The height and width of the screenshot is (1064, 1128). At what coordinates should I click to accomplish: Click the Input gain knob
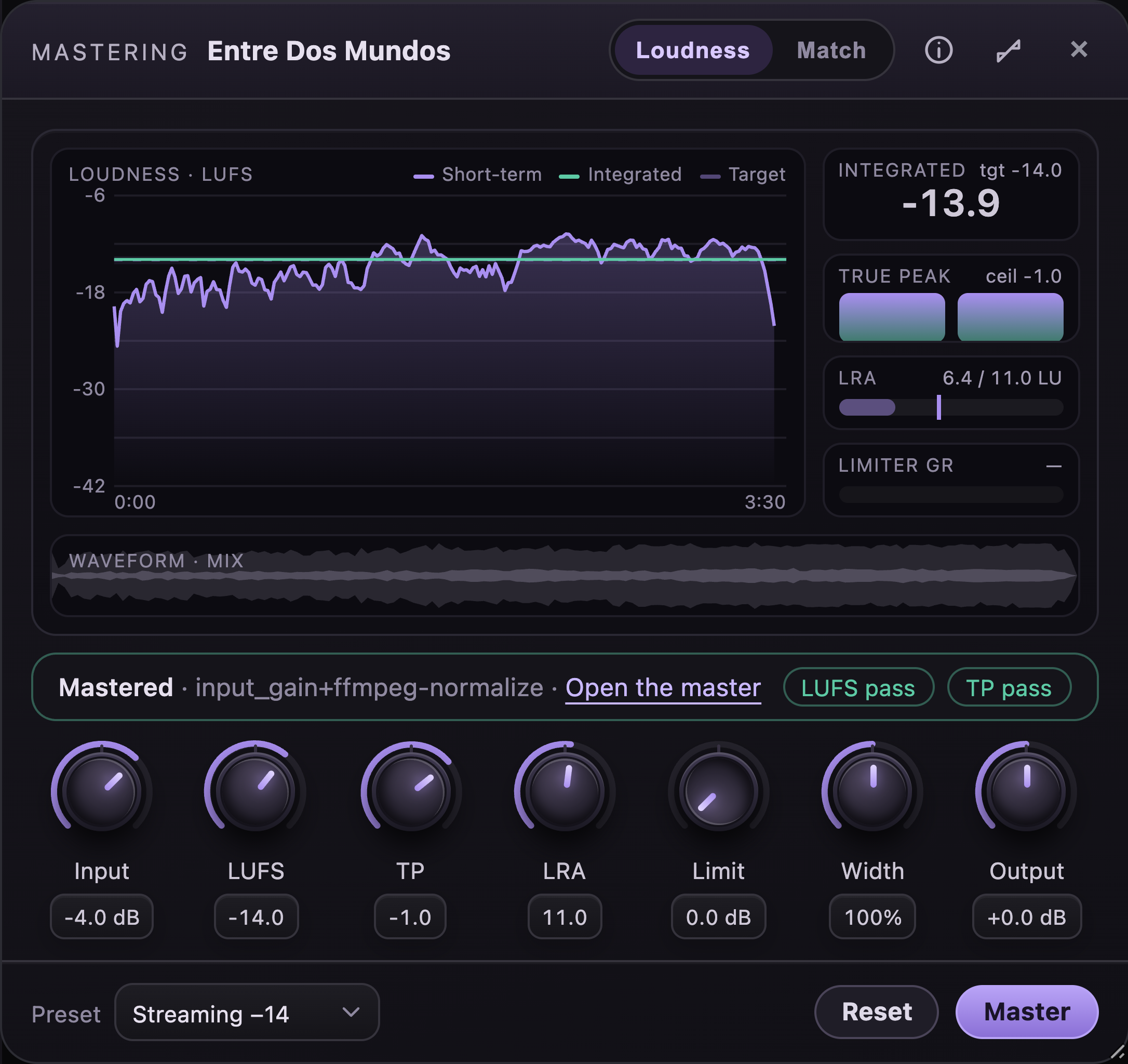tap(102, 791)
